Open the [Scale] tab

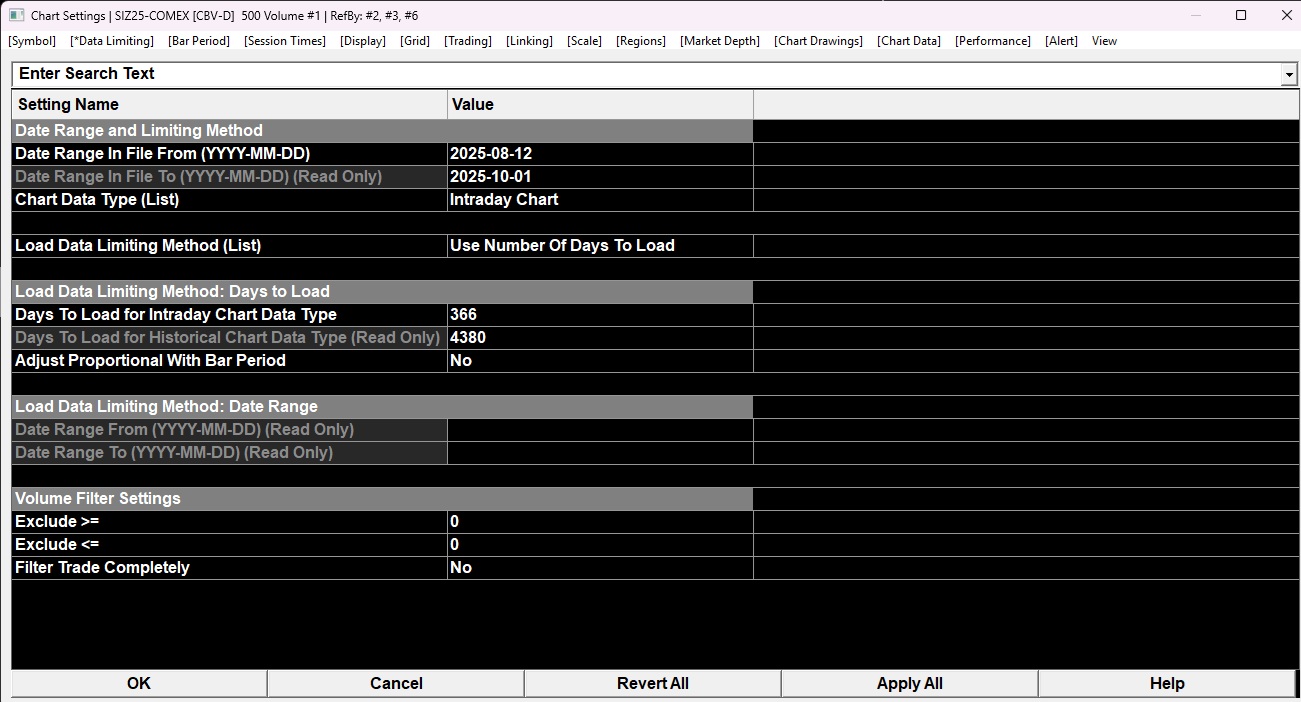584,41
